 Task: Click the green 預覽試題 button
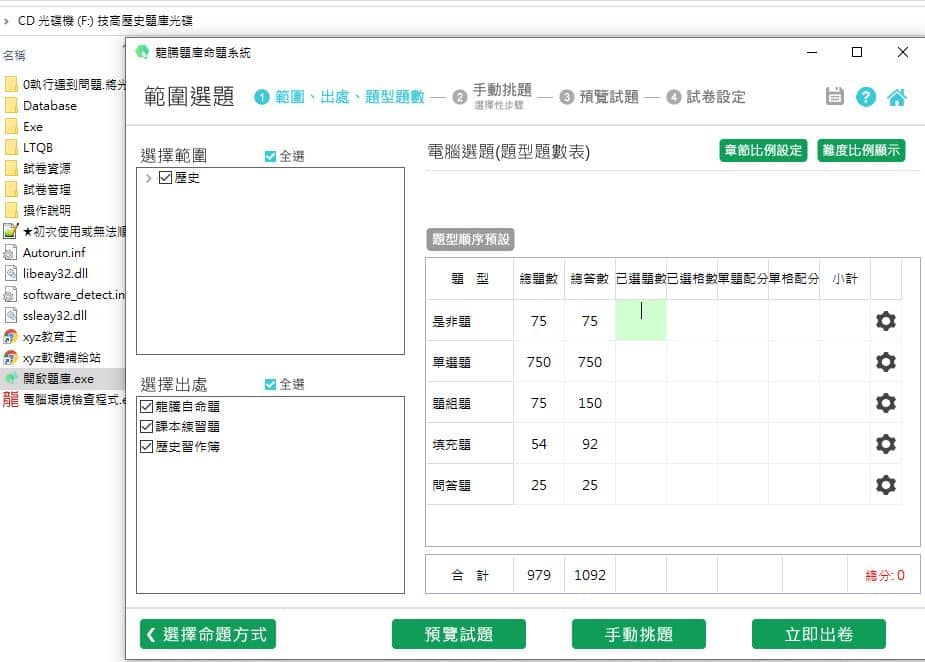pos(458,634)
